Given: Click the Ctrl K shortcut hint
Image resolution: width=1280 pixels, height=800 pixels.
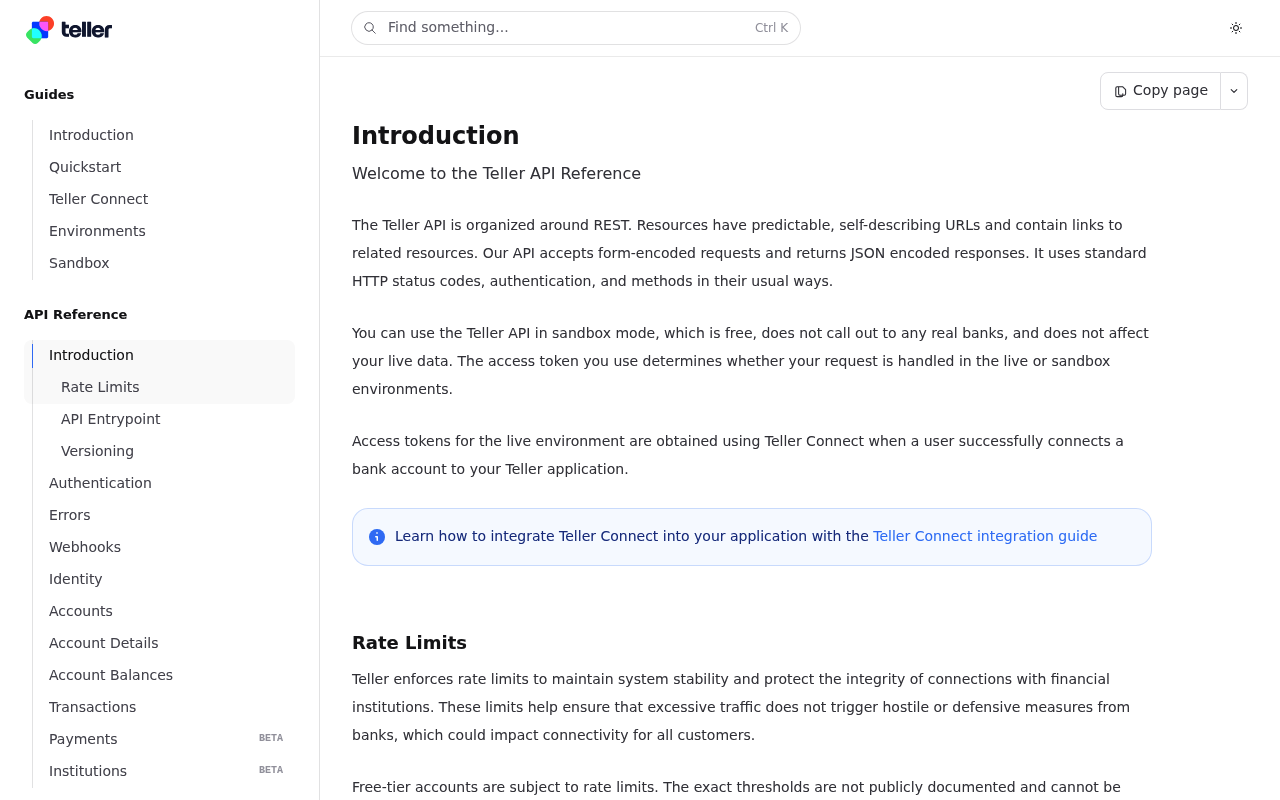Looking at the screenshot, I should [771, 28].
